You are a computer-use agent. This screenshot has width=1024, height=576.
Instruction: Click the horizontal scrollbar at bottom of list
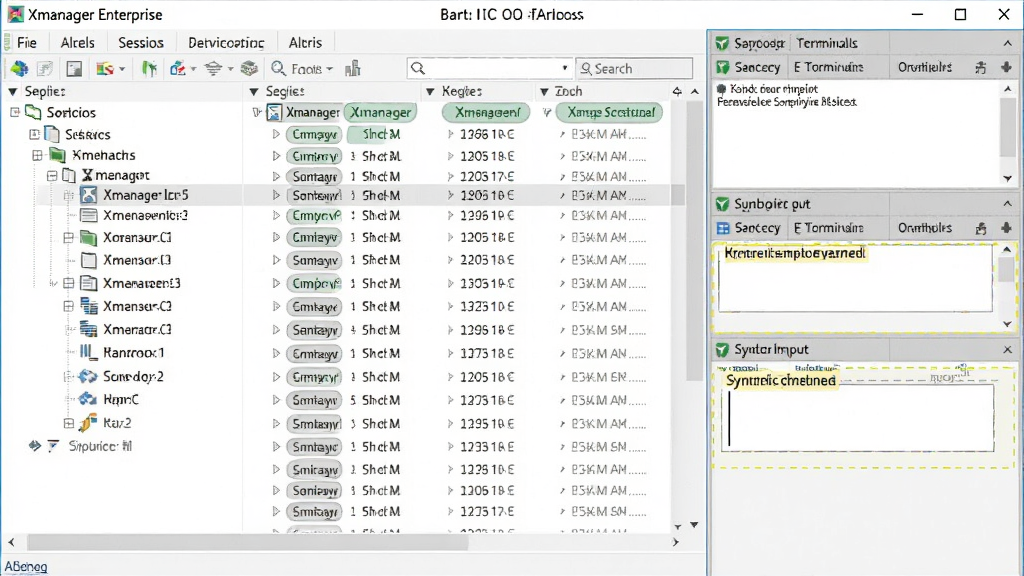247,542
